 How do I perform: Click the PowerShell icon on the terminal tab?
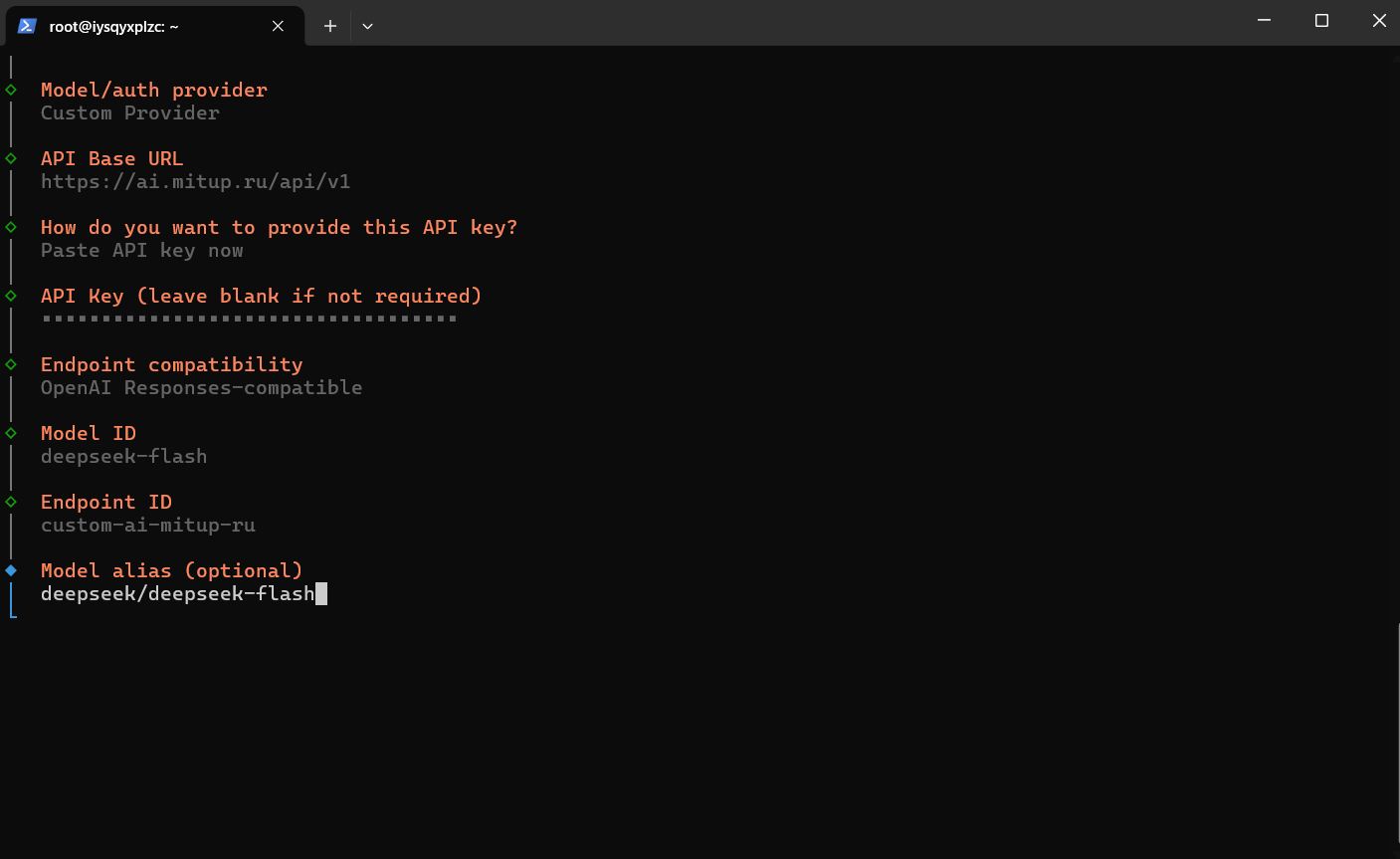[27, 26]
